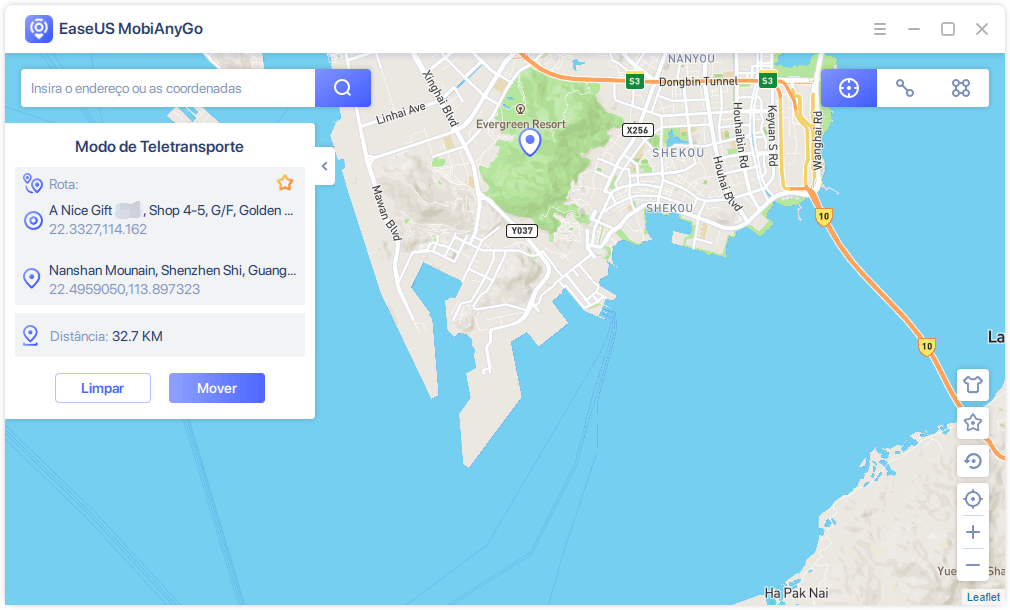Zoom in the map with plus

(x=972, y=532)
